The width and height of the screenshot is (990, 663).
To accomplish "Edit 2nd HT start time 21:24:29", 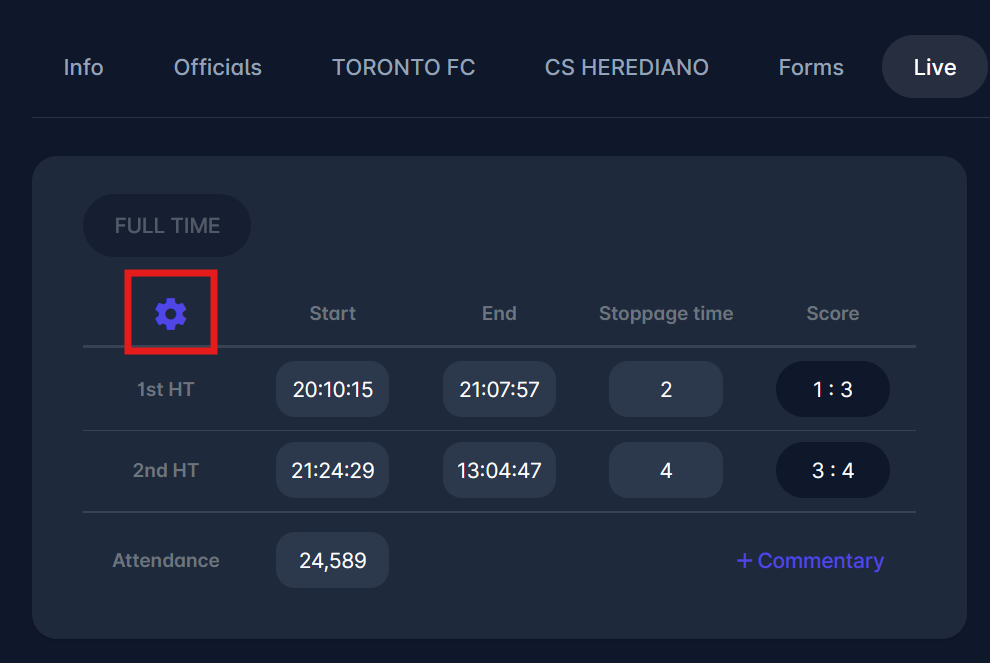I will [x=333, y=470].
